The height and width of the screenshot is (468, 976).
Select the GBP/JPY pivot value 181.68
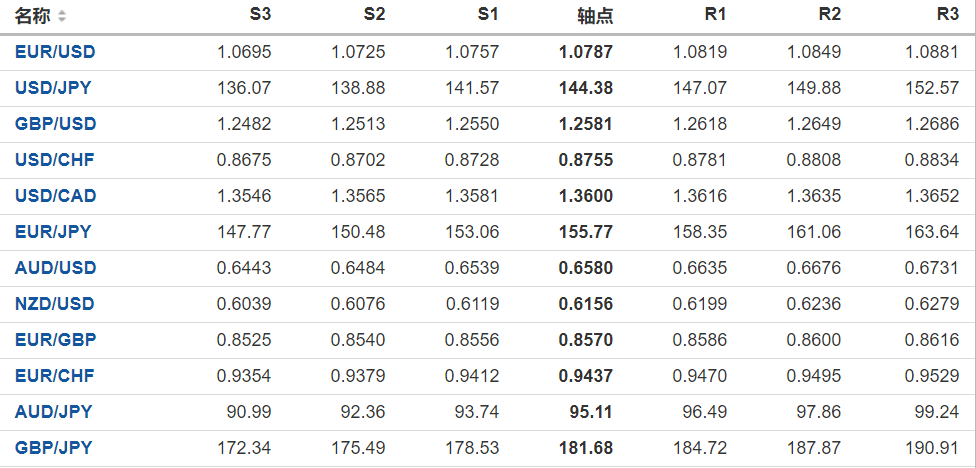pos(588,448)
